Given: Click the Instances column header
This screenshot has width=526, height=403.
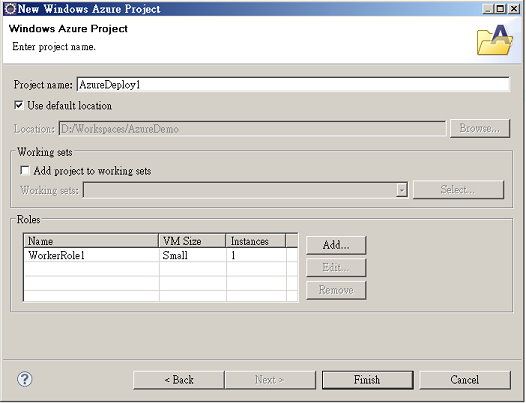Looking at the screenshot, I should click(x=256, y=241).
